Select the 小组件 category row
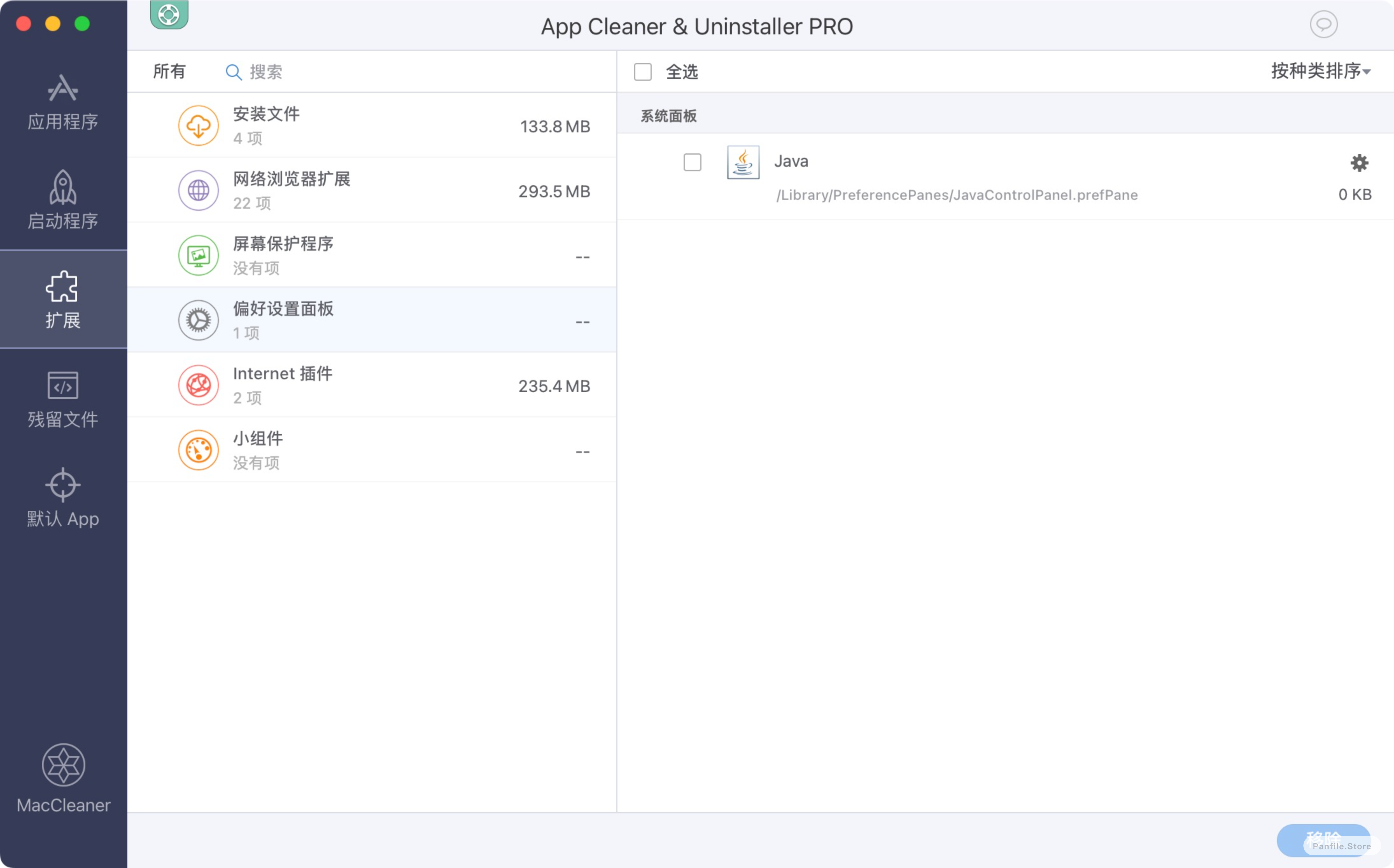Image resolution: width=1394 pixels, height=868 pixels. [x=372, y=450]
